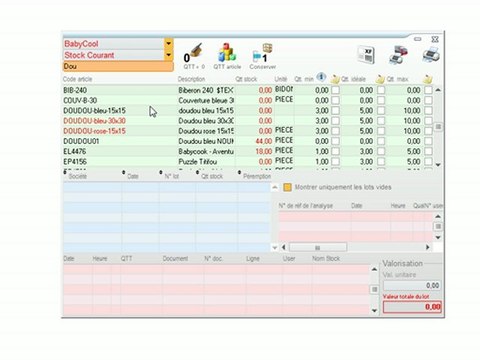Tick Qt. min checkbox in DOUDOU01 row
Viewport: 480px width, 360px height.
click(336, 141)
